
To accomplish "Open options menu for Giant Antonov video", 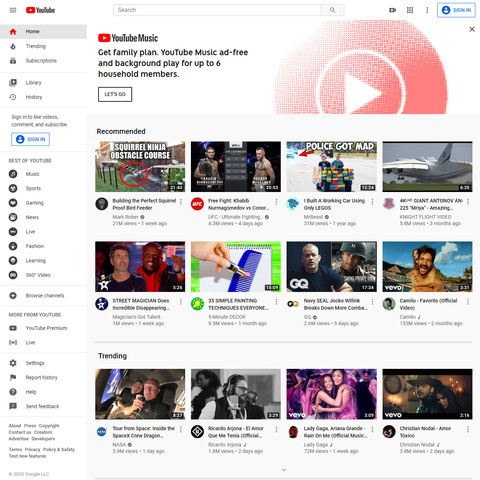I will tap(468, 202).
